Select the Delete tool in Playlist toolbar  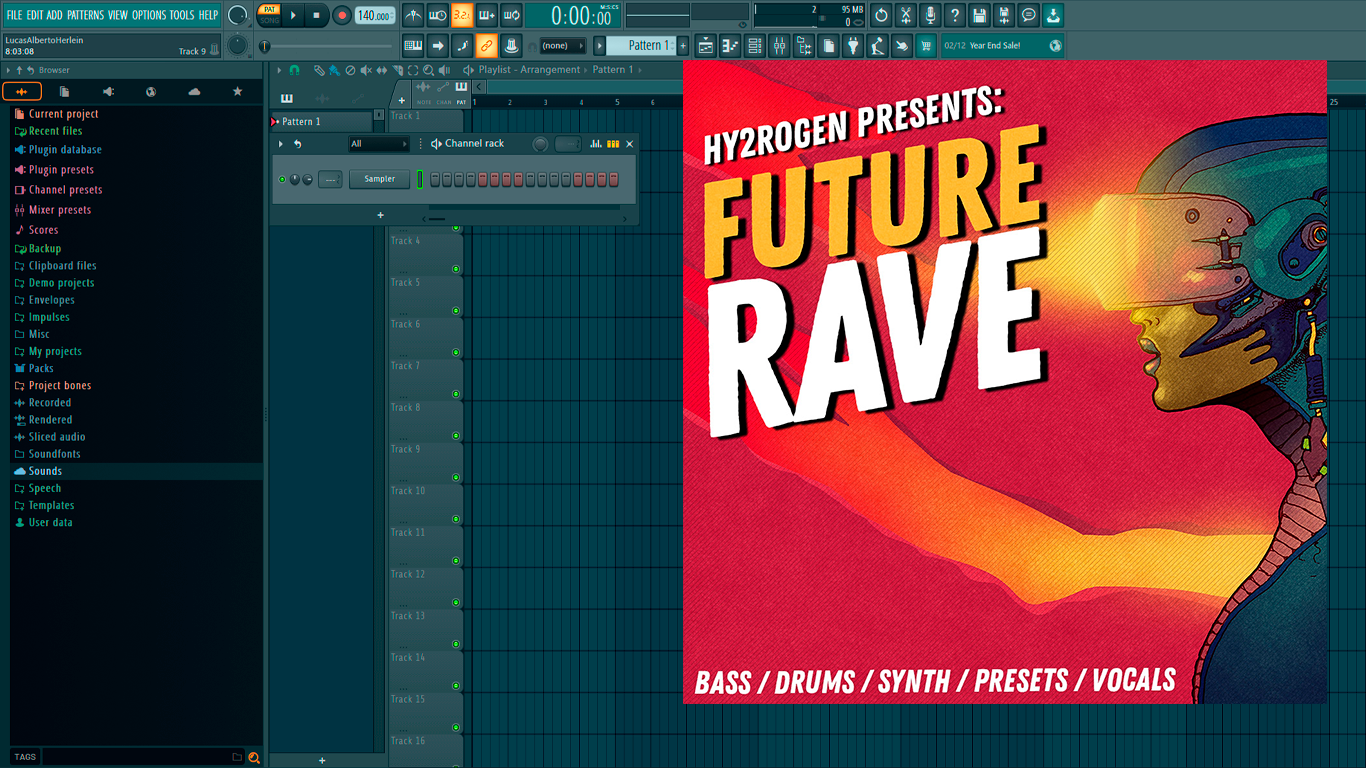(350, 70)
